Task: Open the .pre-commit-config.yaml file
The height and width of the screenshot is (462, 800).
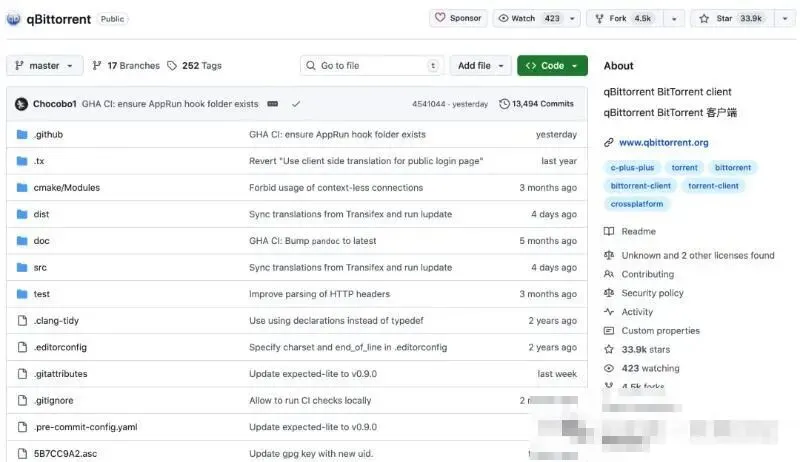Action: point(86,427)
